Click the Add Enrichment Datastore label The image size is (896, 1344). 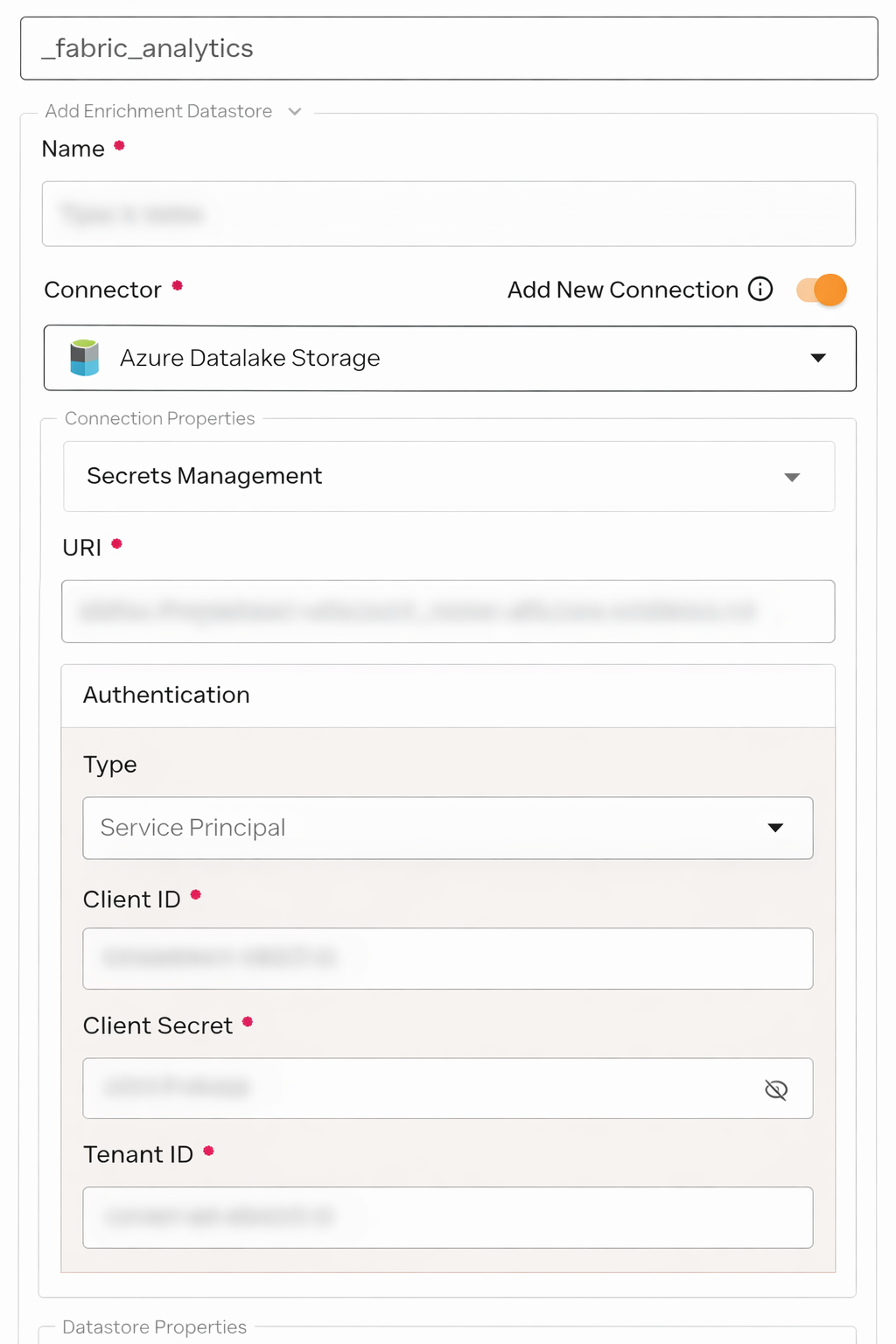[158, 111]
